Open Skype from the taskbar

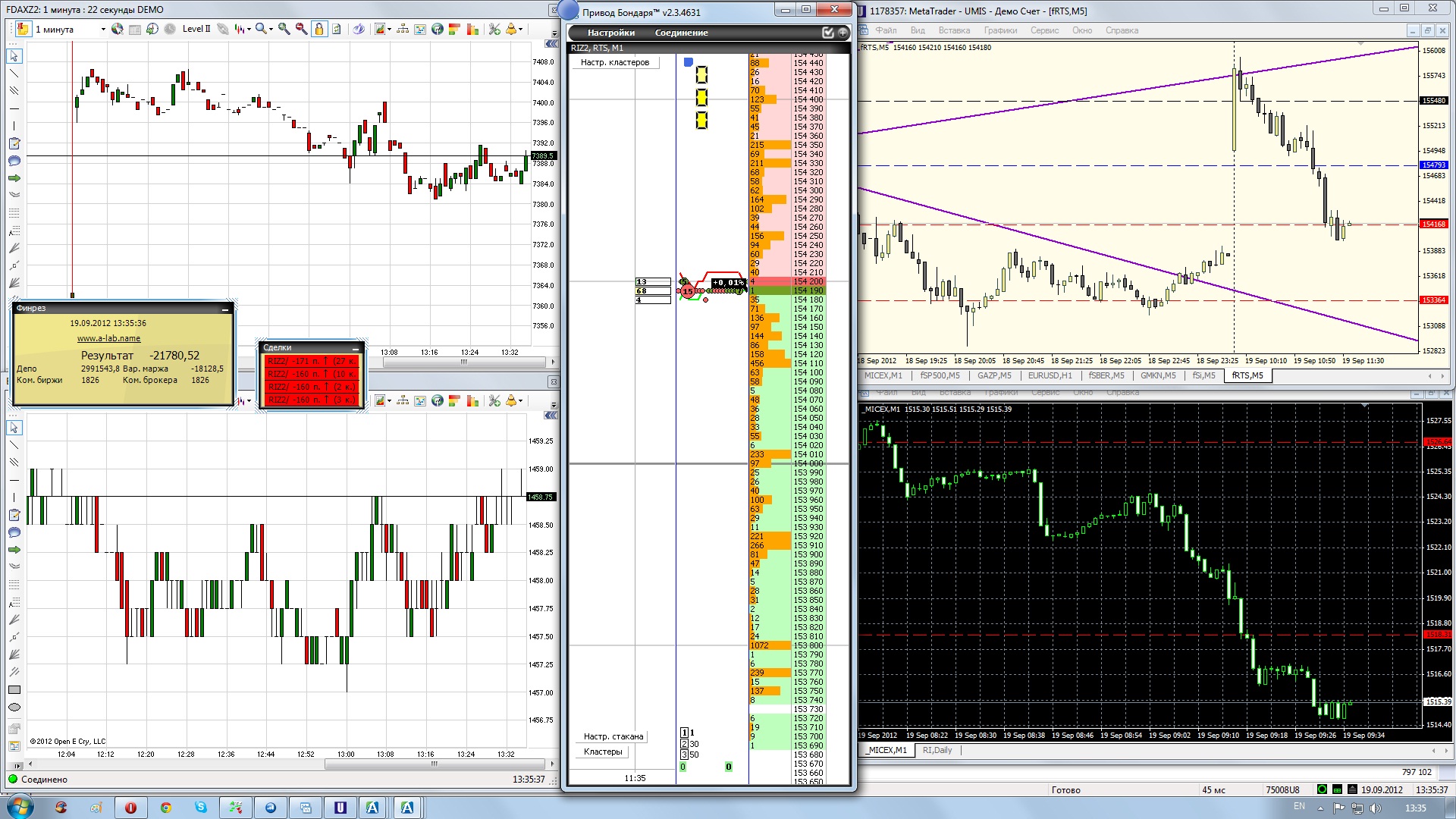[201, 808]
